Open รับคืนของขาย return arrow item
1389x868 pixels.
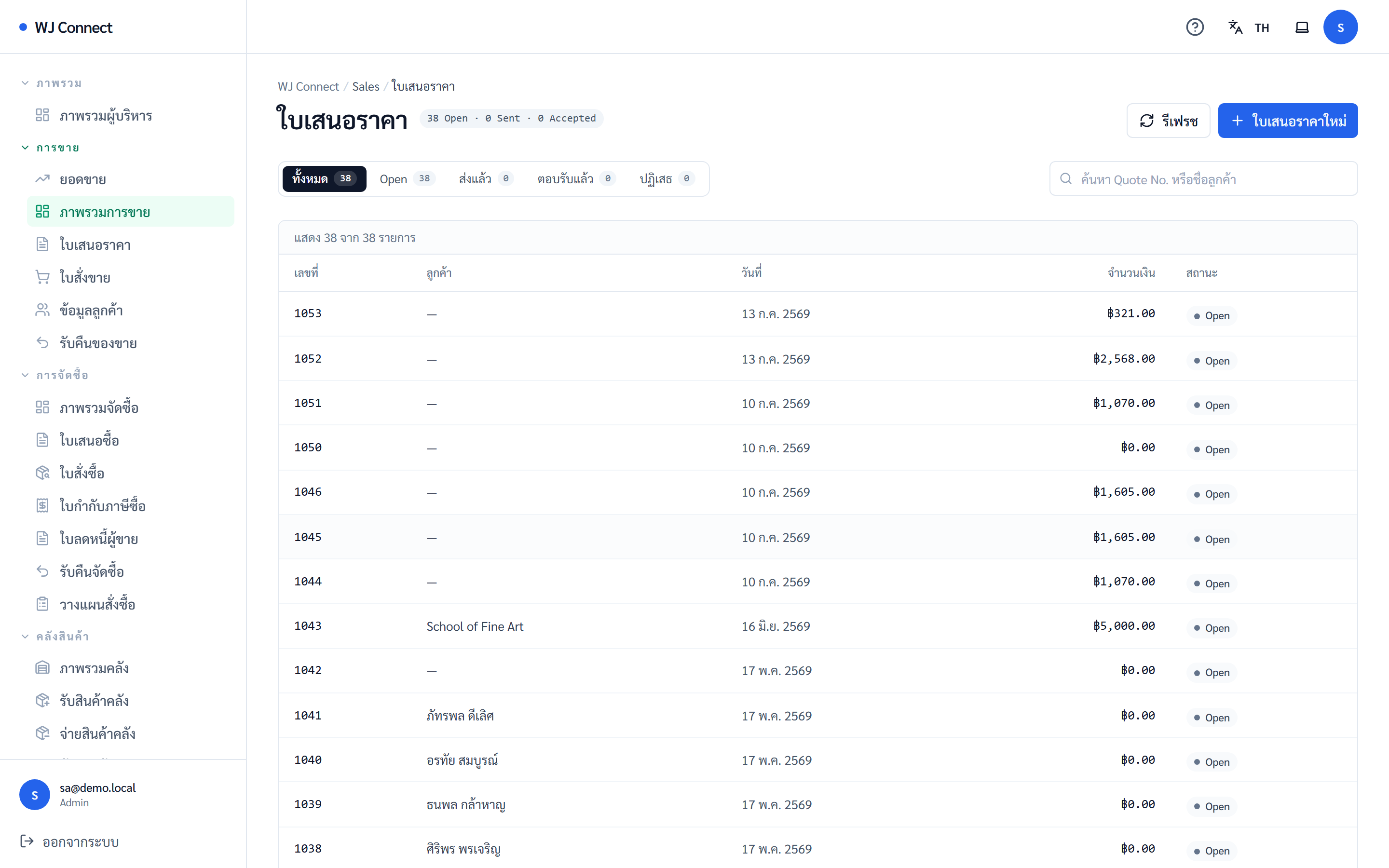point(131,343)
